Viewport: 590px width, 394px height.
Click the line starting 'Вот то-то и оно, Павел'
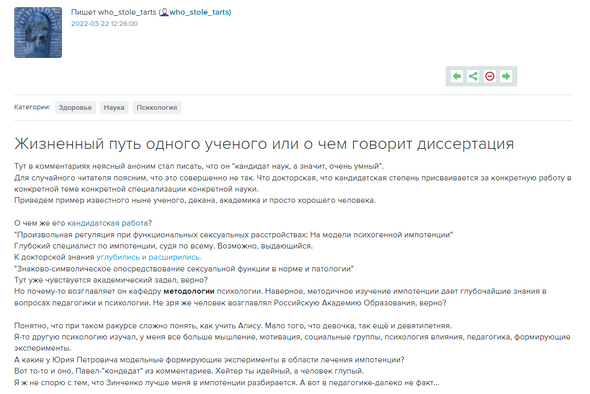click(189, 371)
